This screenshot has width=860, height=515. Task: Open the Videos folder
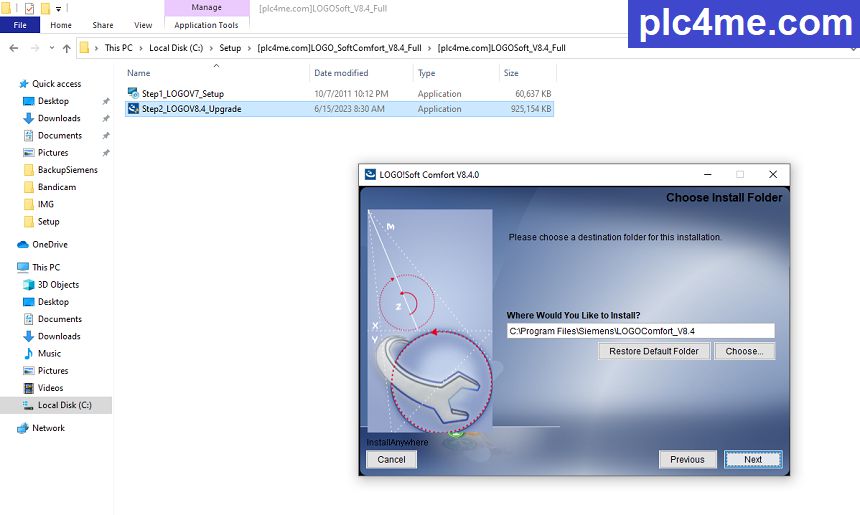pyautogui.click(x=50, y=388)
